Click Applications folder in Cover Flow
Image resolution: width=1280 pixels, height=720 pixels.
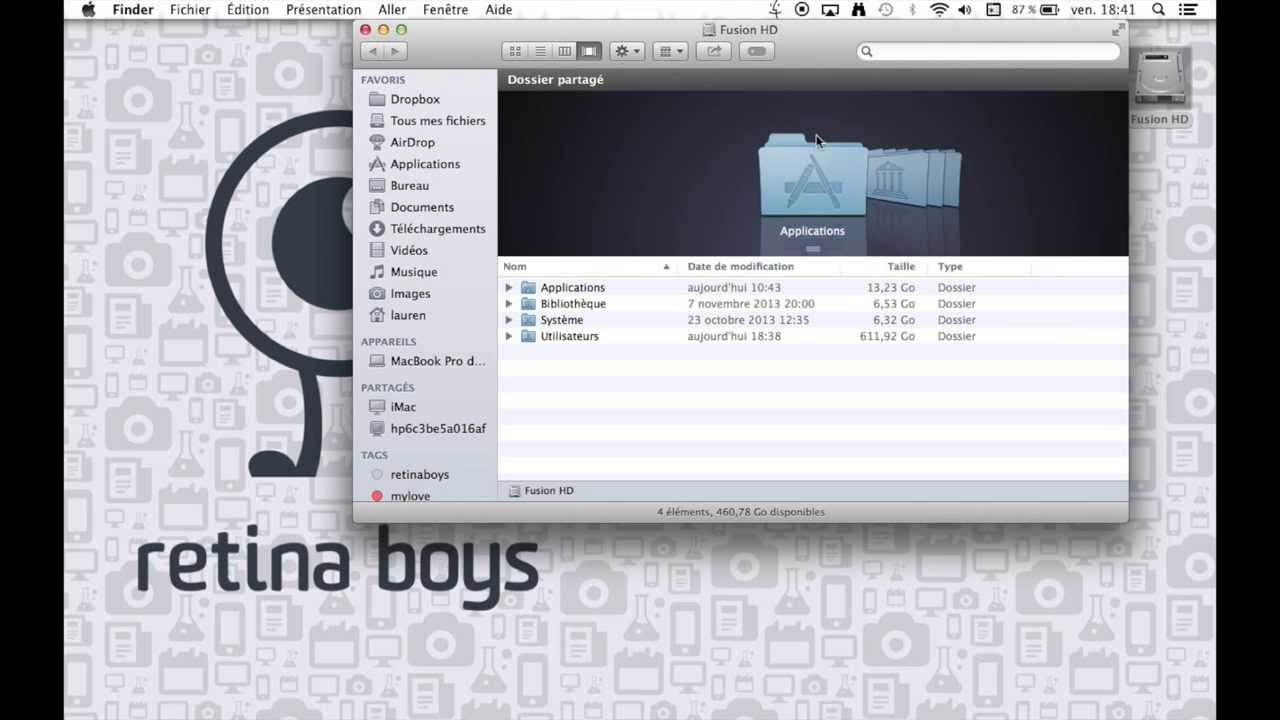812,177
